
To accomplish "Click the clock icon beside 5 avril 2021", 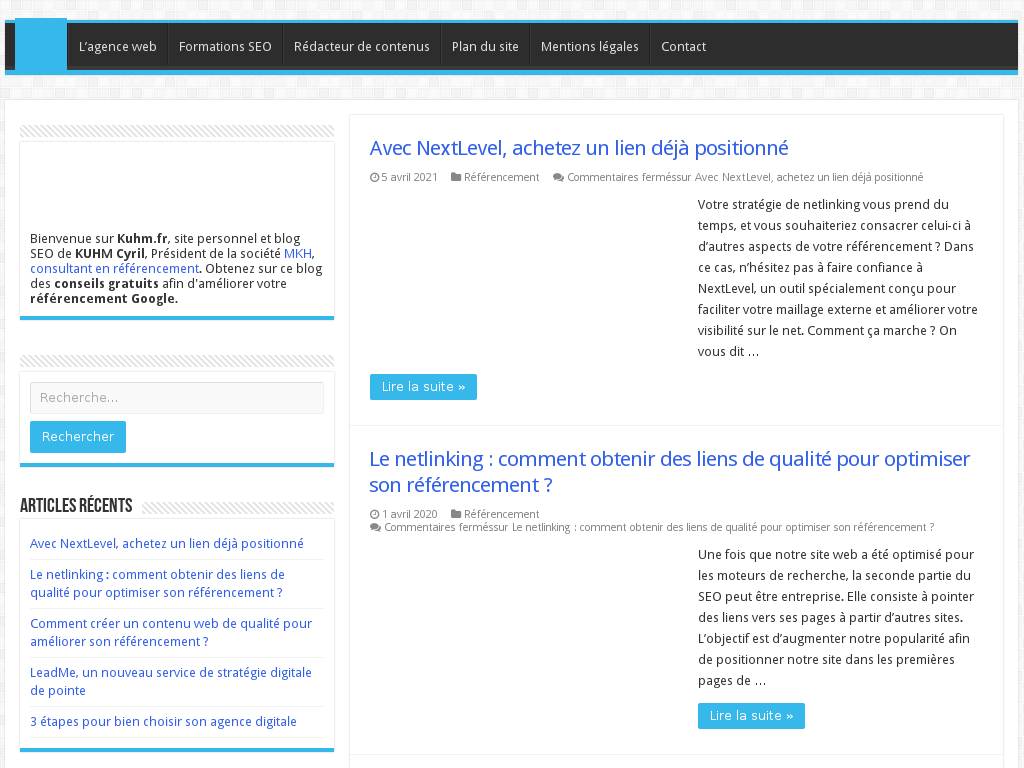I will pos(375,178).
